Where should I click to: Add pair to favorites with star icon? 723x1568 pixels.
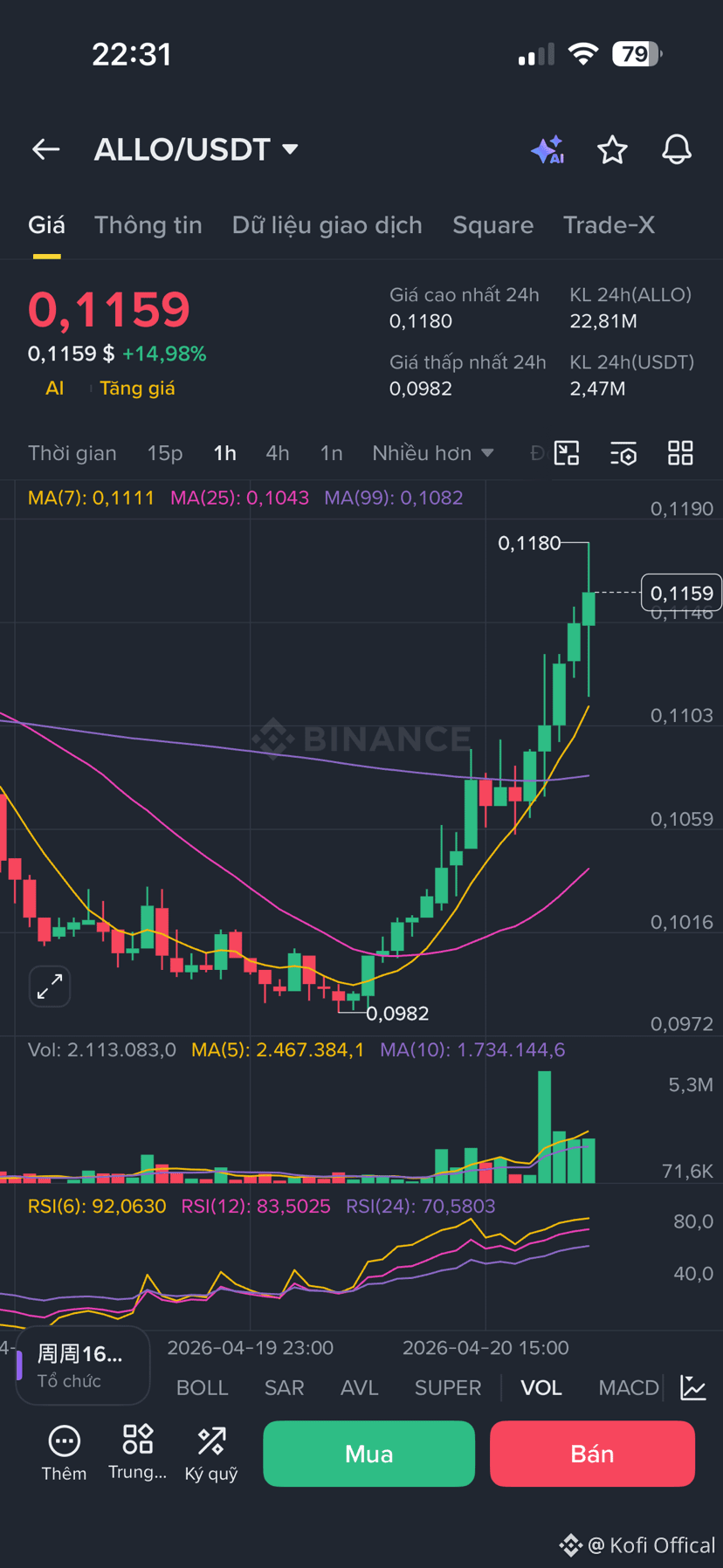point(612,150)
